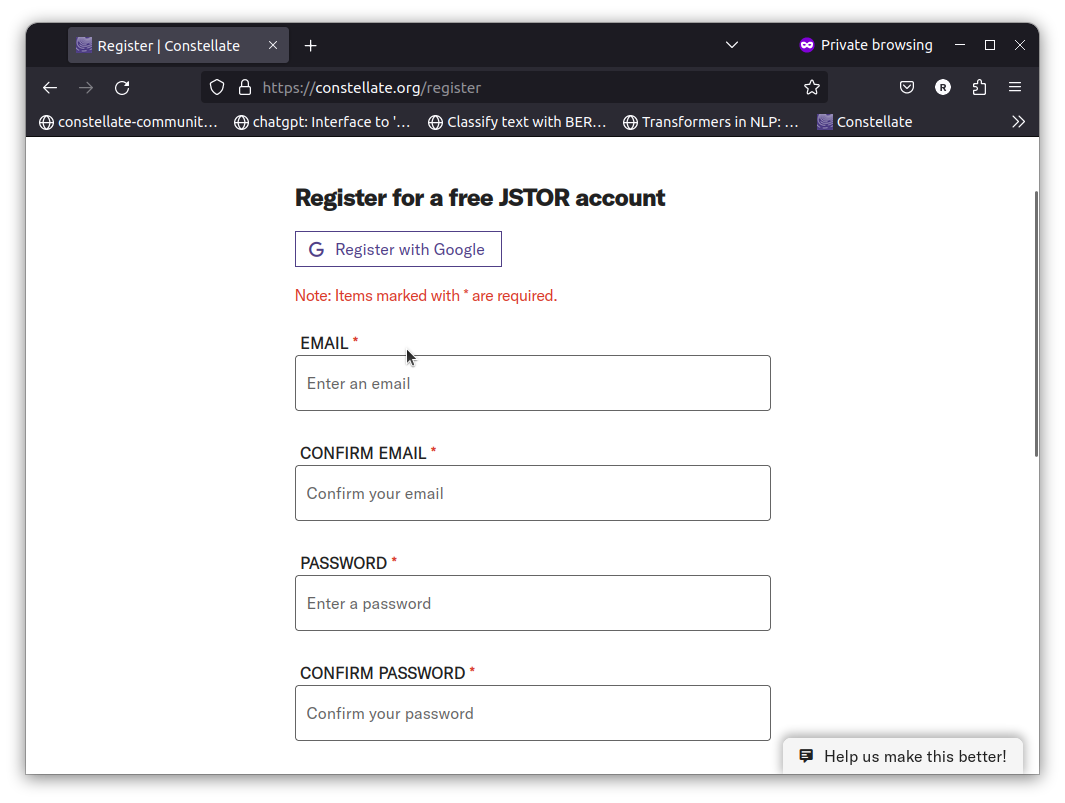The width and height of the screenshot is (1065, 803).
Task: Focus the Enter a password field
Action: point(532,603)
